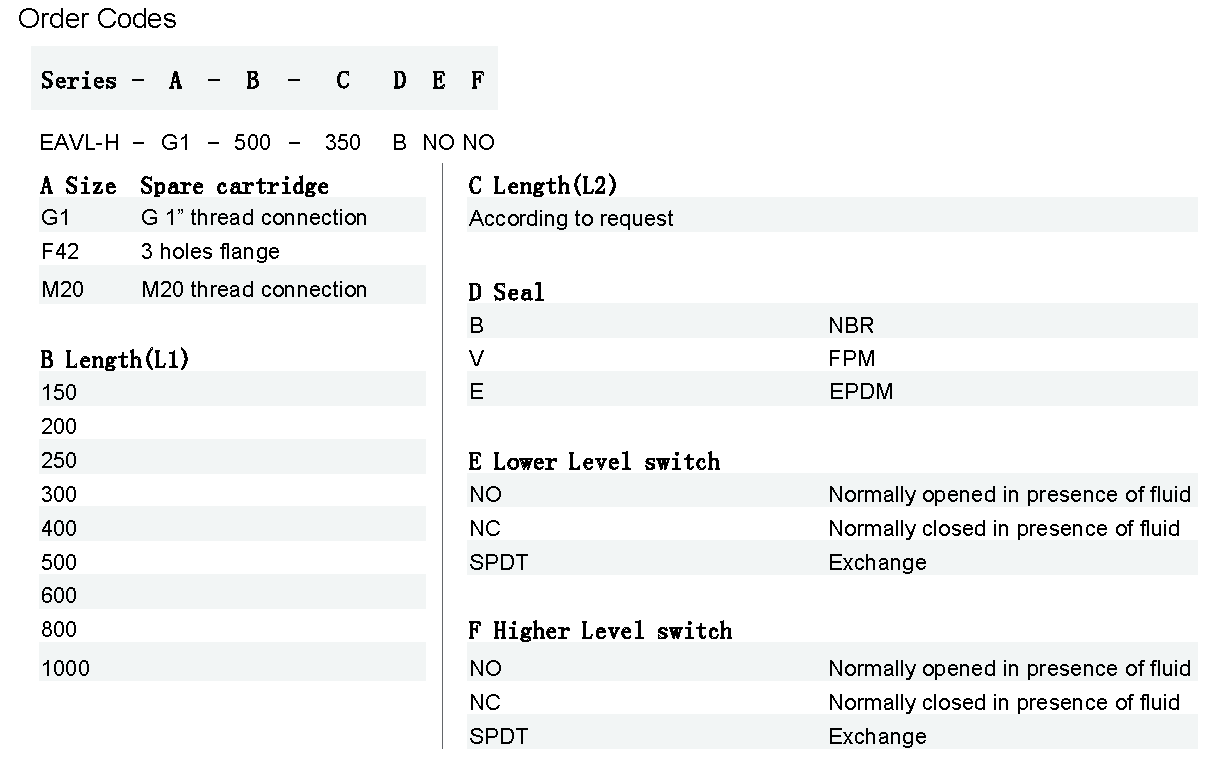The height and width of the screenshot is (769, 1218).
Task: Select the NBR seal option
Action: point(851,325)
